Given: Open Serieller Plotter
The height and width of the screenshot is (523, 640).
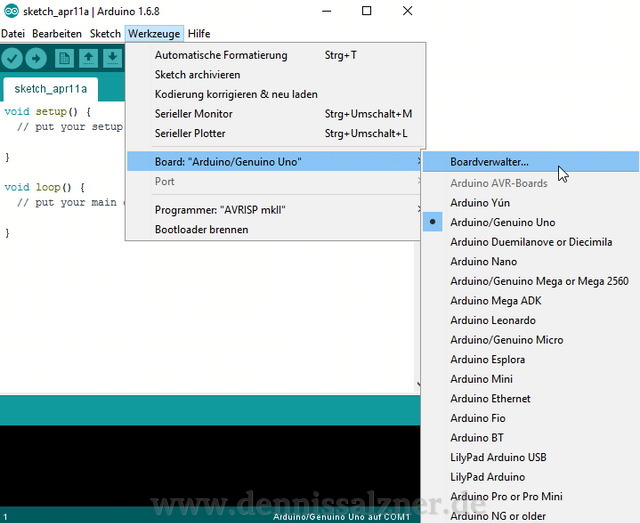Looking at the screenshot, I should tap(276, 134).
